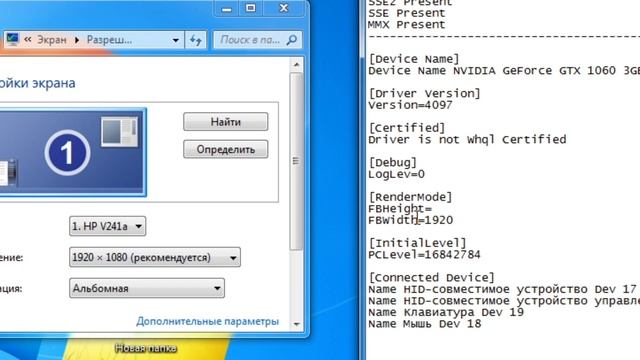Click the breadcrumb arrow after Экран

tap(77, 40)
